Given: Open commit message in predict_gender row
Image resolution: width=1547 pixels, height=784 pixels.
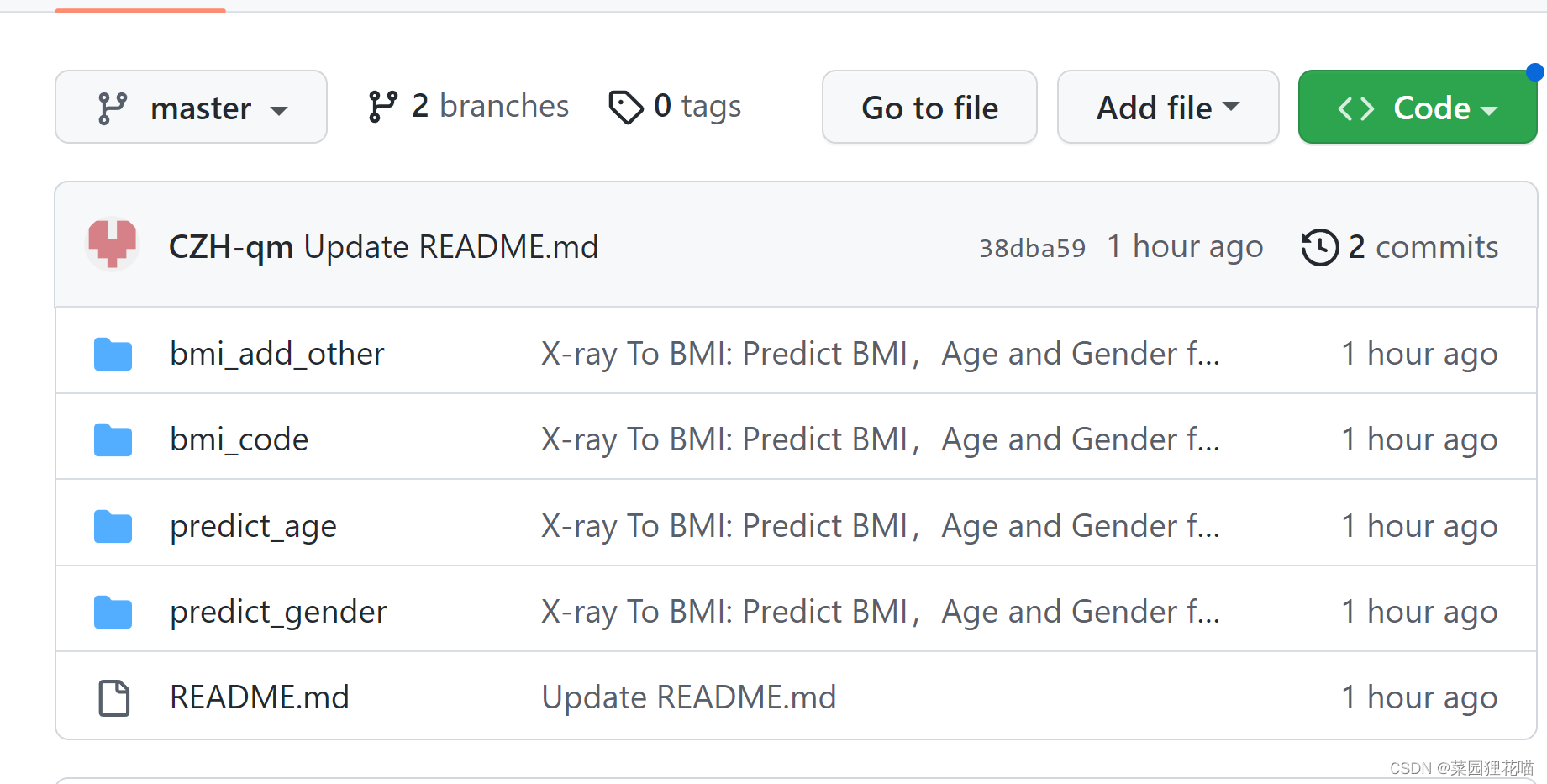Looking at the screenshot, I should [881, 612].
